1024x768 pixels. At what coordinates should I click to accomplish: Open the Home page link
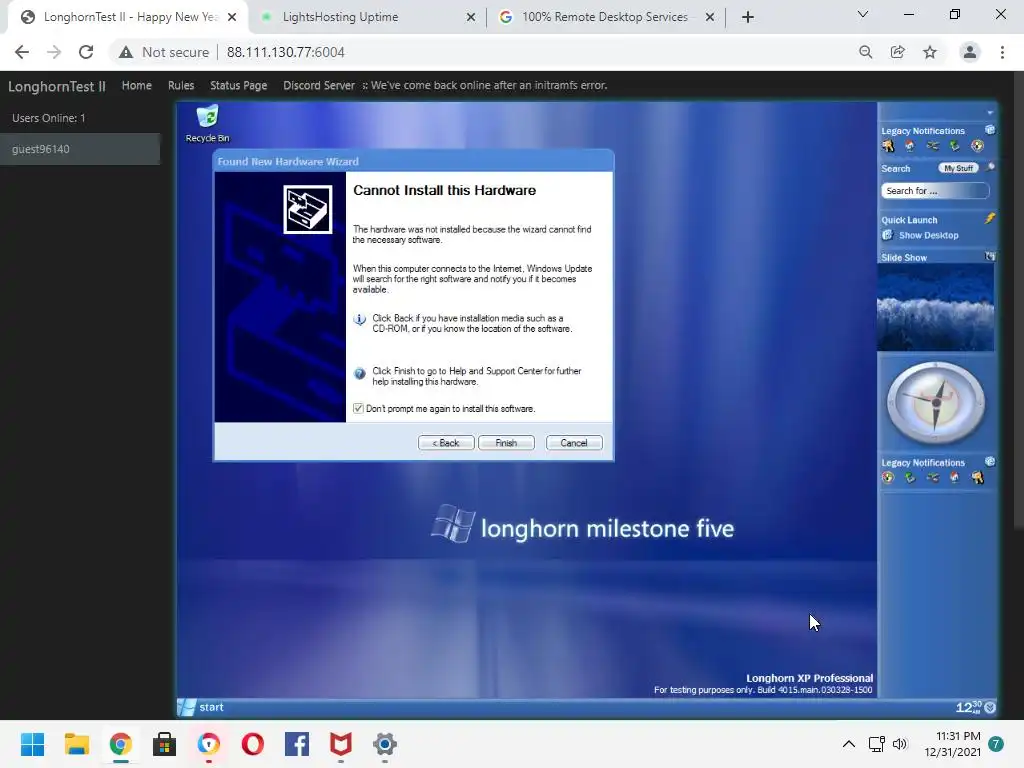coord(136,86)
